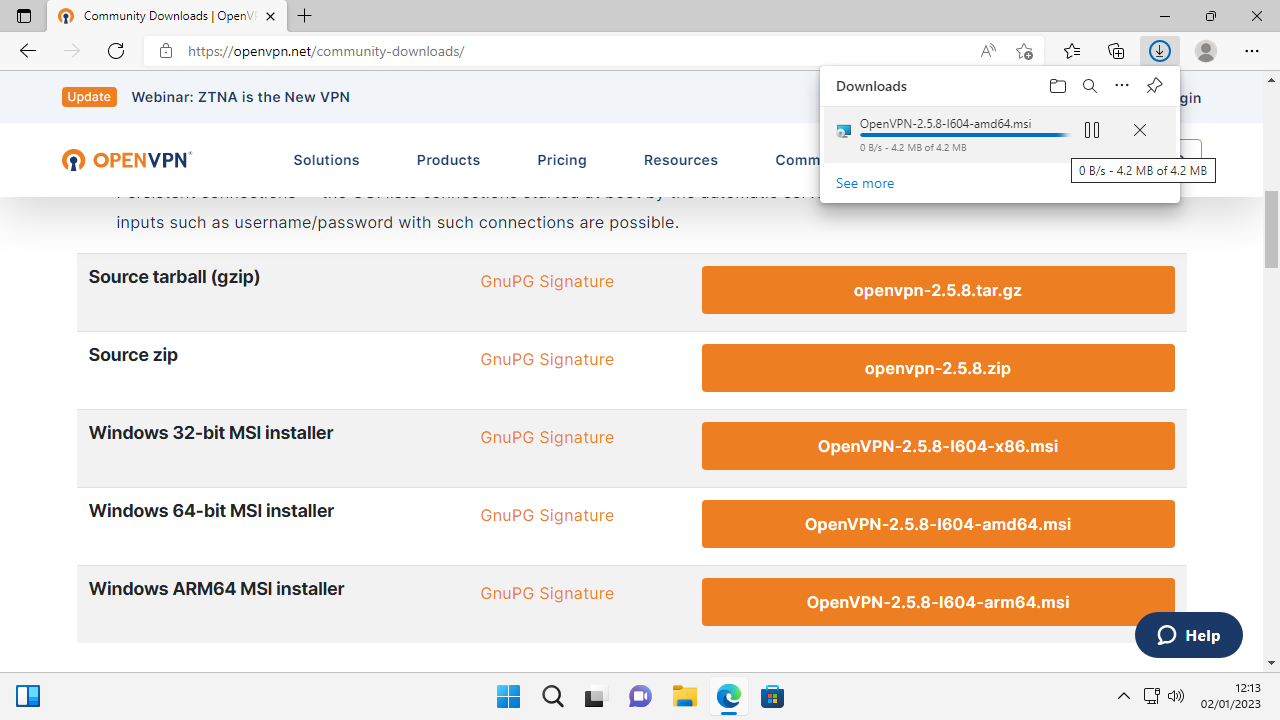Open the Favorites list icon
This screenshot has width=1280, height=720.
click(1072, 51)
